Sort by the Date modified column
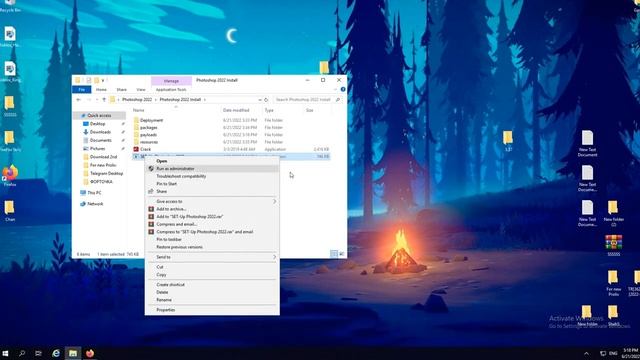 point(236,110)
